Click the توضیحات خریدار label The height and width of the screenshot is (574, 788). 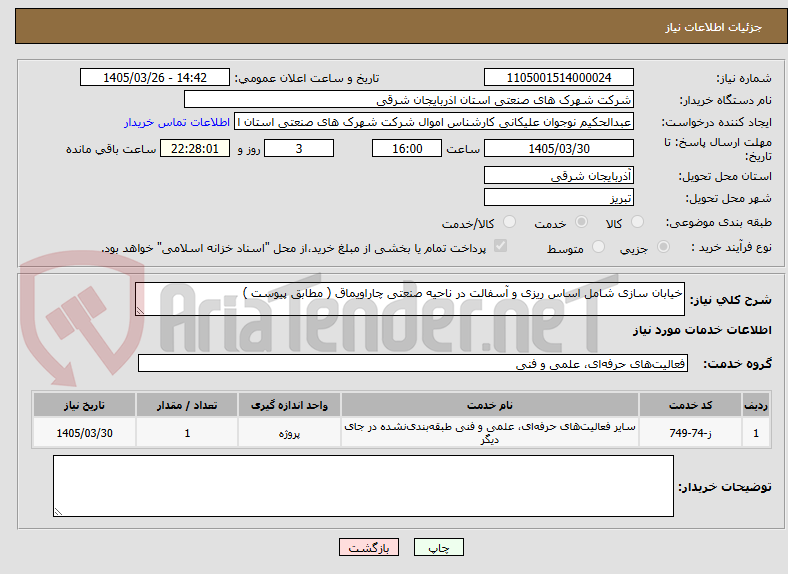click(x=725, y=487)
